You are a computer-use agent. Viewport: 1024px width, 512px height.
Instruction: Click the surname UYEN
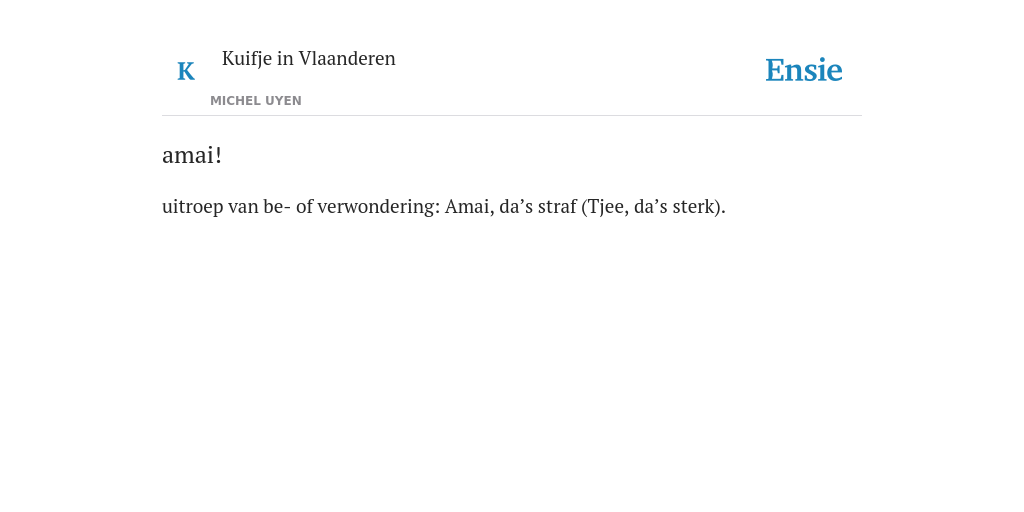[284, 101]
